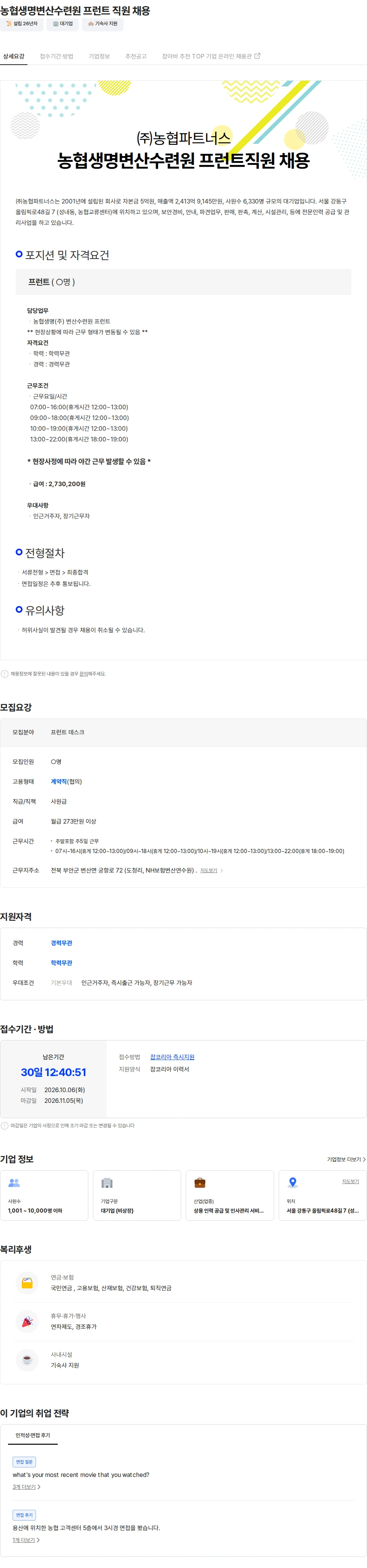Click the 사내시설 coffee cup icon
Viewport: 367px width, 1568px height.
point(27,1360)
